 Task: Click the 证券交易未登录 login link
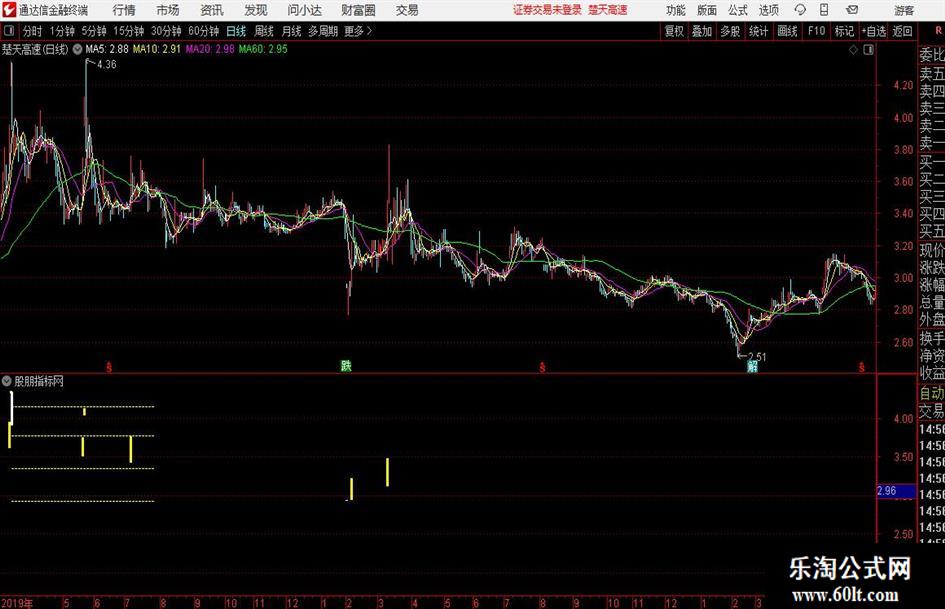coord(548,10)
